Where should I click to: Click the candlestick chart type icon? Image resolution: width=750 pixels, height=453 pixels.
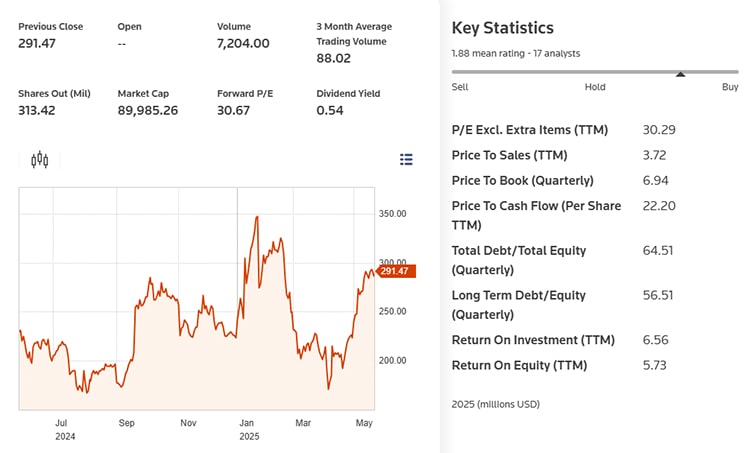(x=40, y=159)
